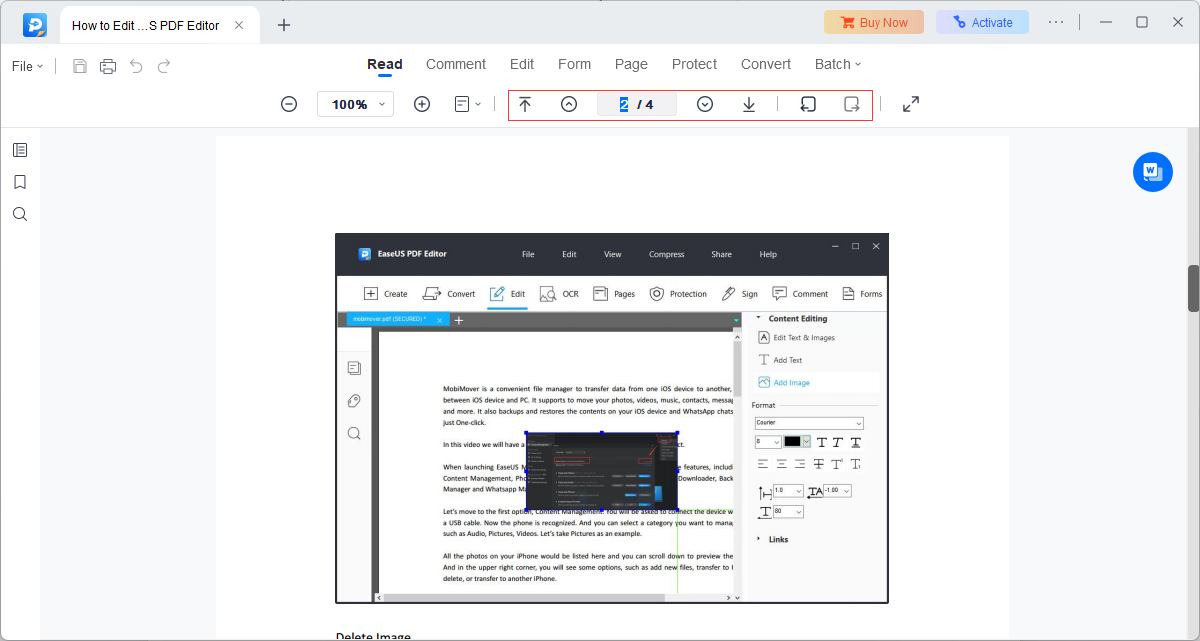1200x641 pixels.
Task: Rotate the page counterclockwise
Action: 808,104
